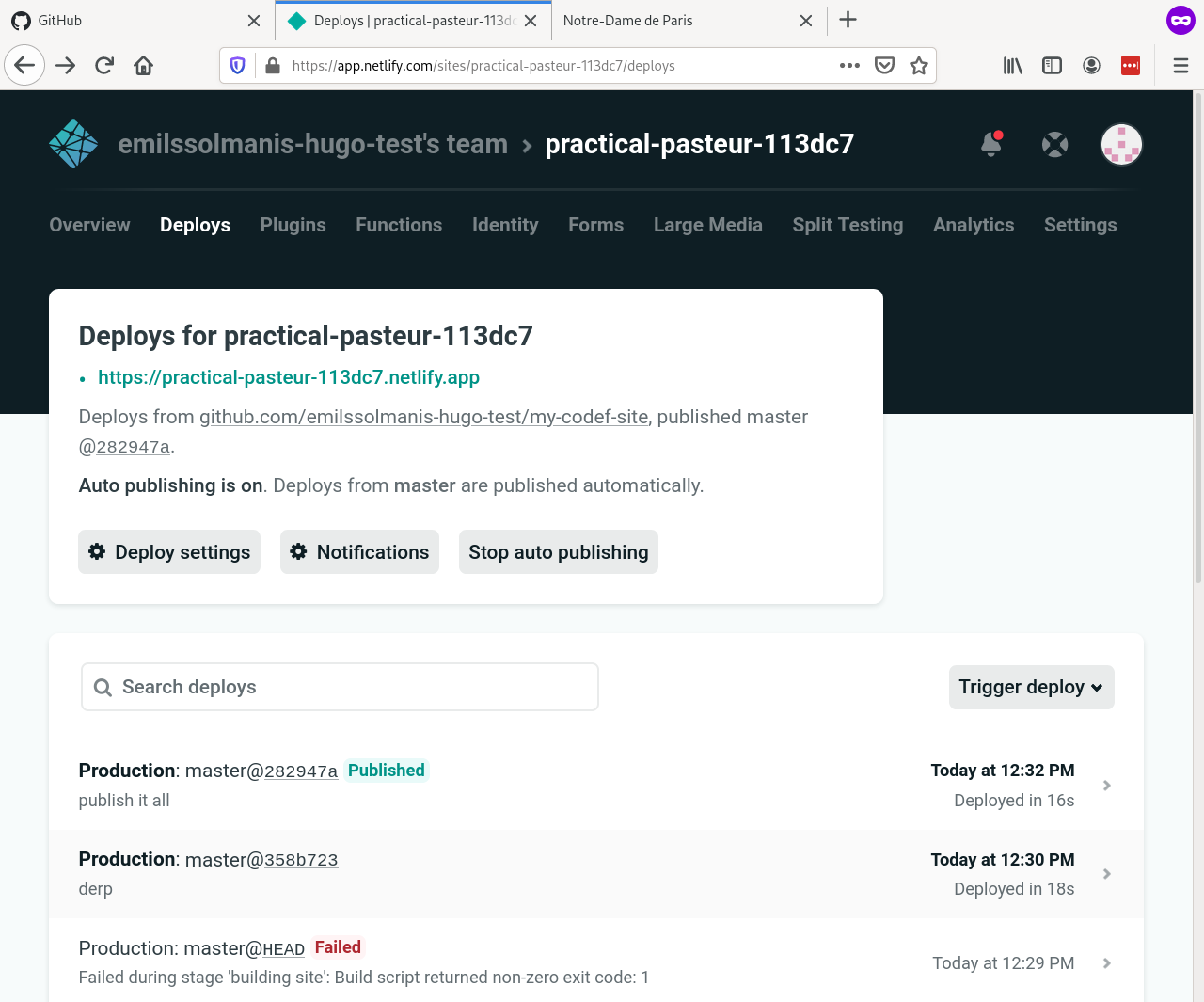Open the Functions nav tab
The width and height of the screenshot is (1204, 1002).
coord(399,225)
